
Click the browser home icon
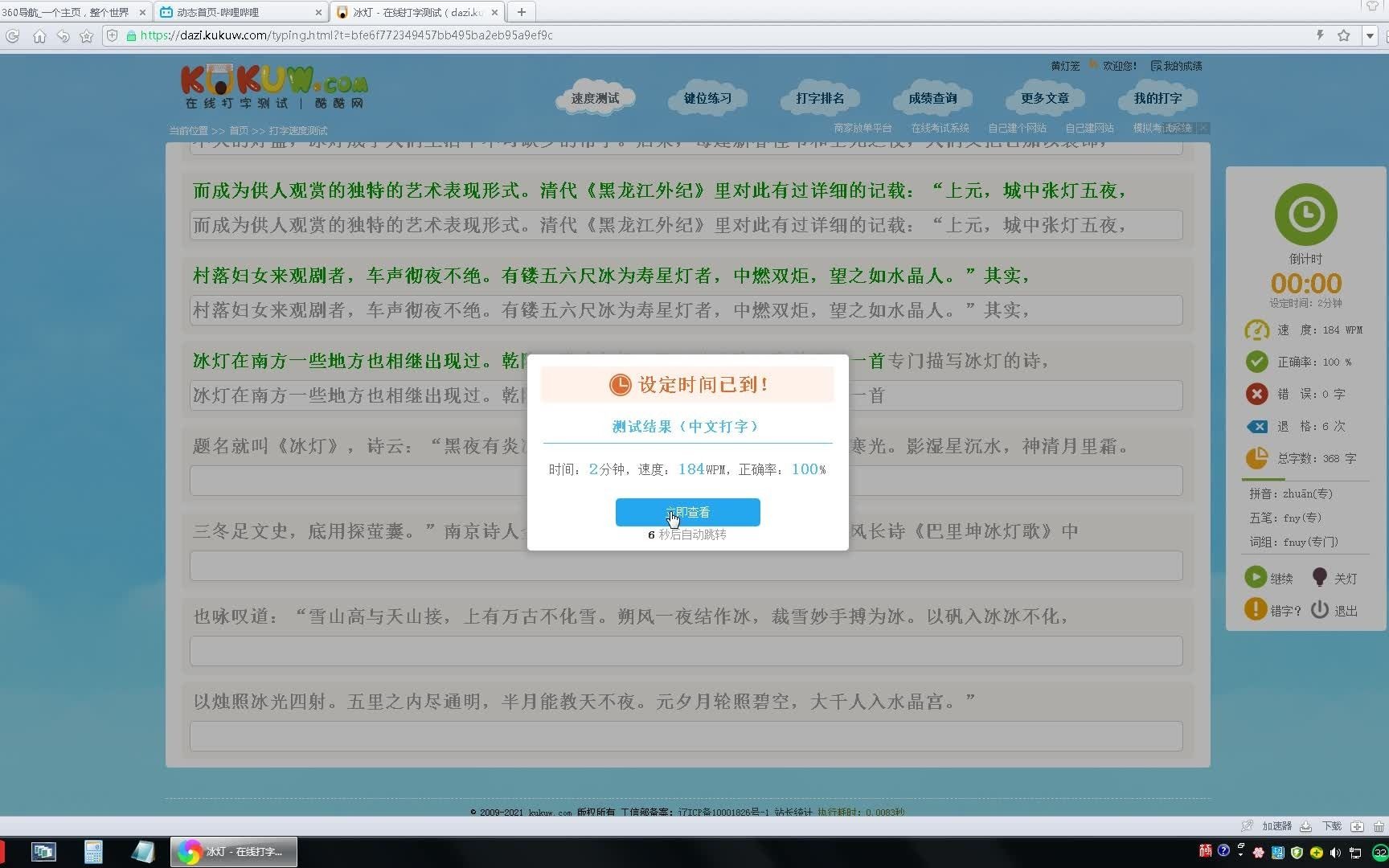pos(39,35)
